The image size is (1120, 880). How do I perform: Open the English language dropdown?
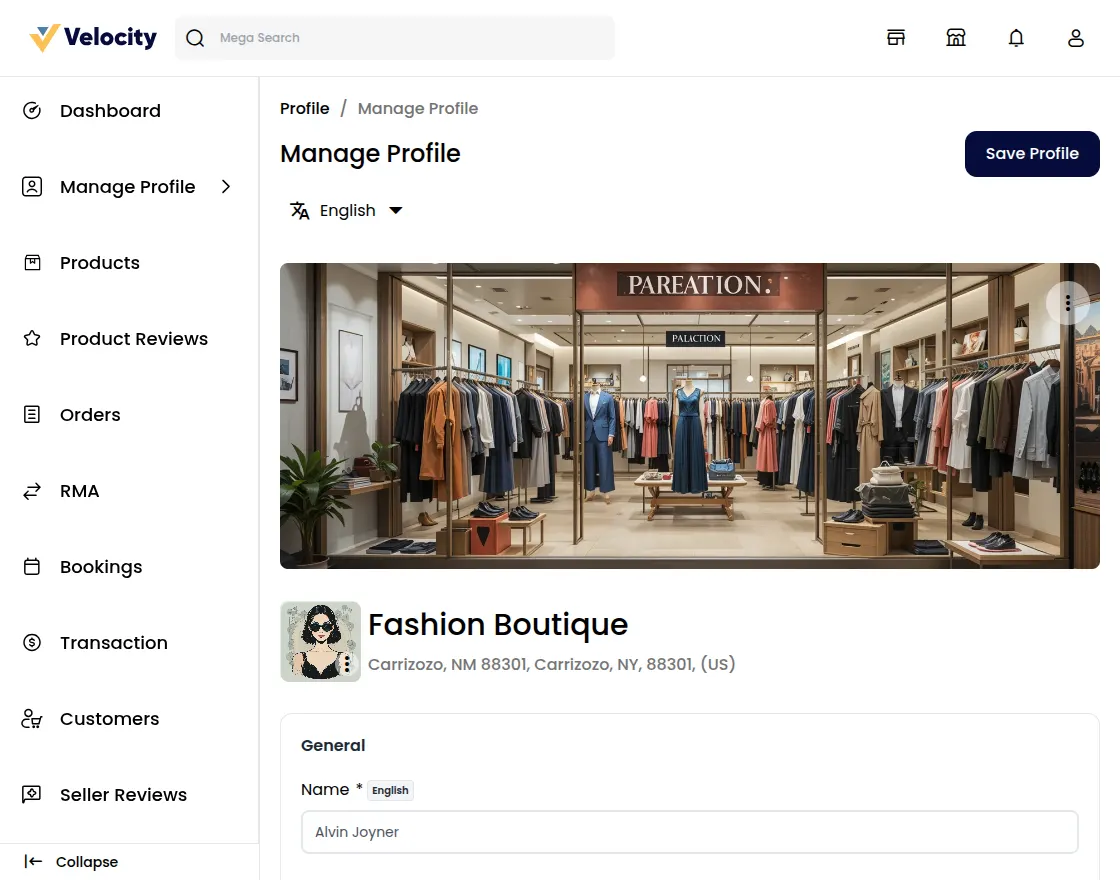[x=346, y=210]
